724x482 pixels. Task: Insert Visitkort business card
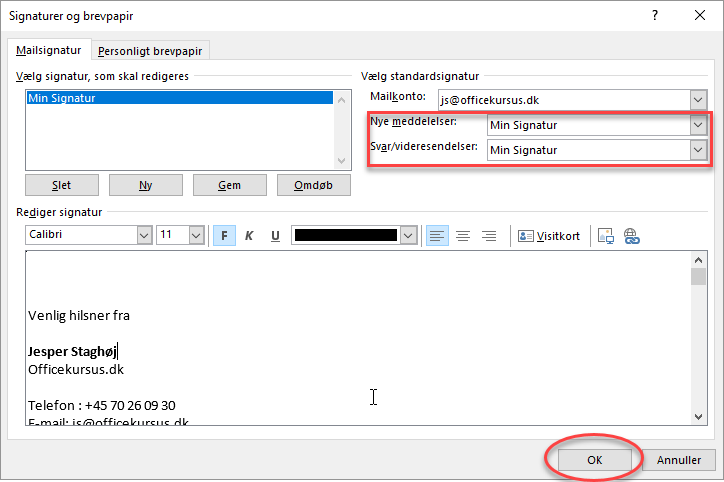[x=549, y=236]
